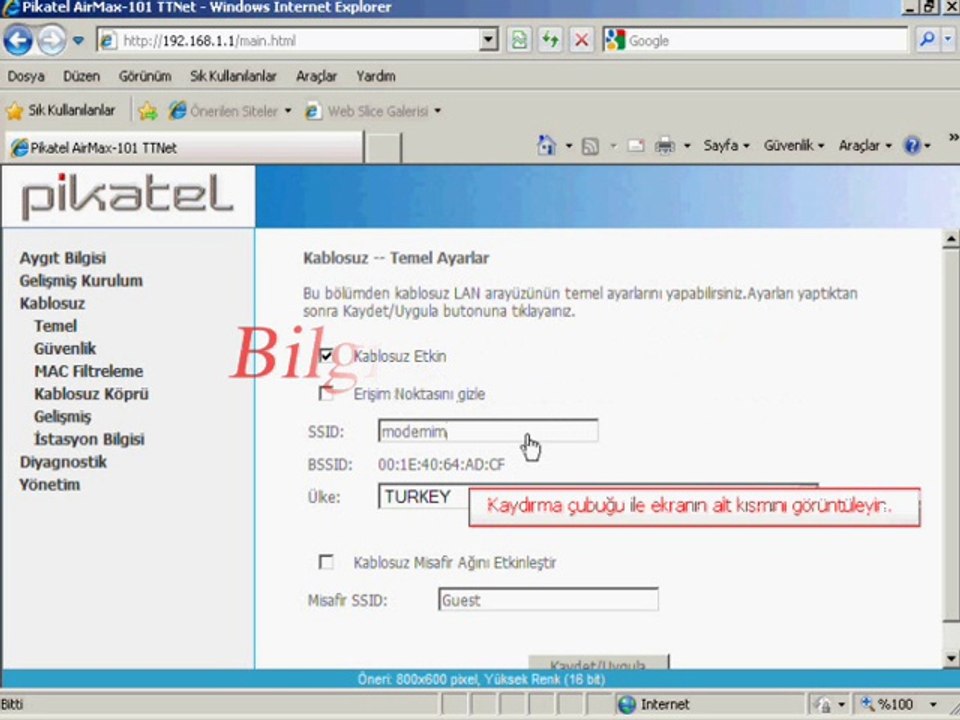Open the Gelişmiş wireless submenu item
Screen dimensions: 960x720
tap(62, 416)
